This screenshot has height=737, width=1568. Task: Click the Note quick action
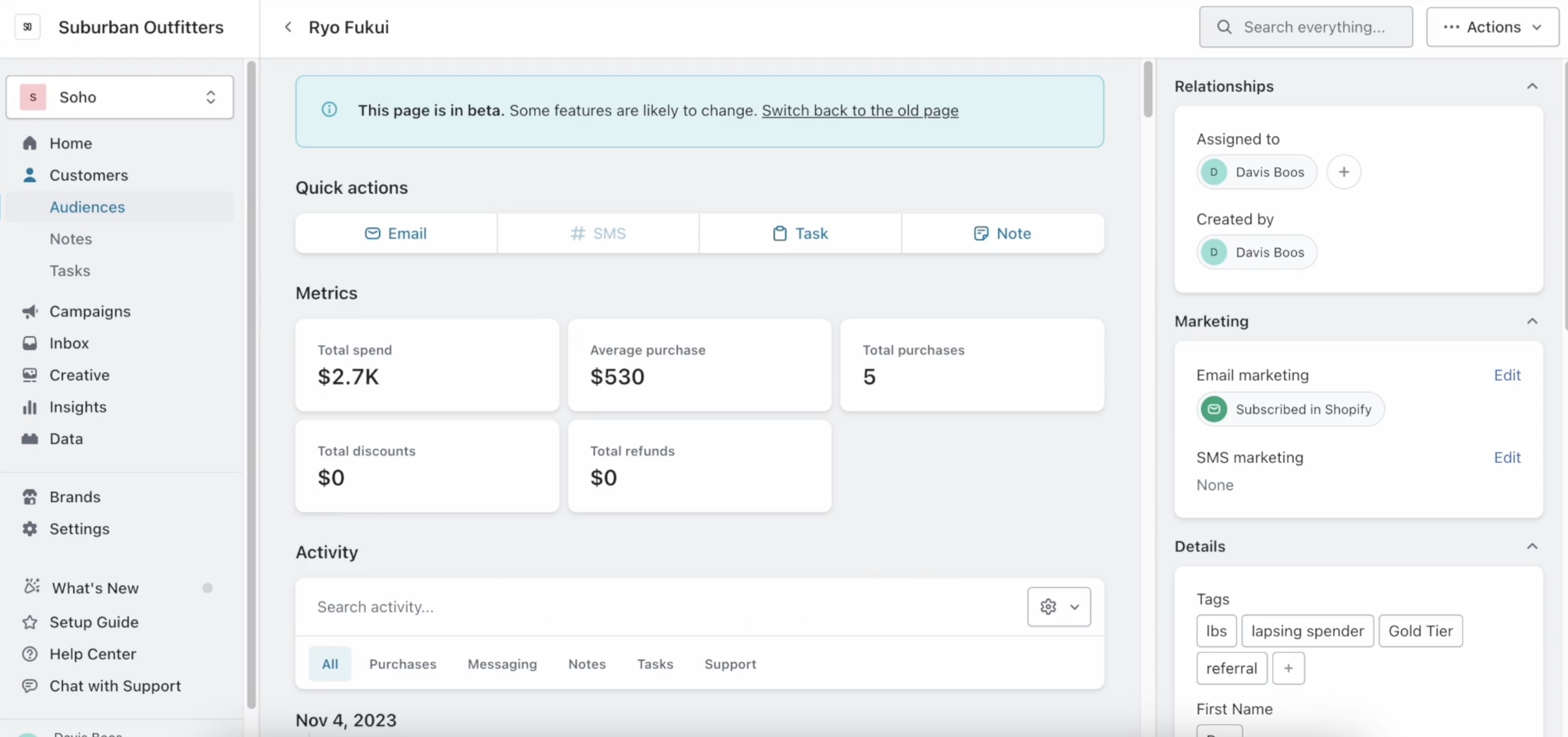click(1002, 233)
